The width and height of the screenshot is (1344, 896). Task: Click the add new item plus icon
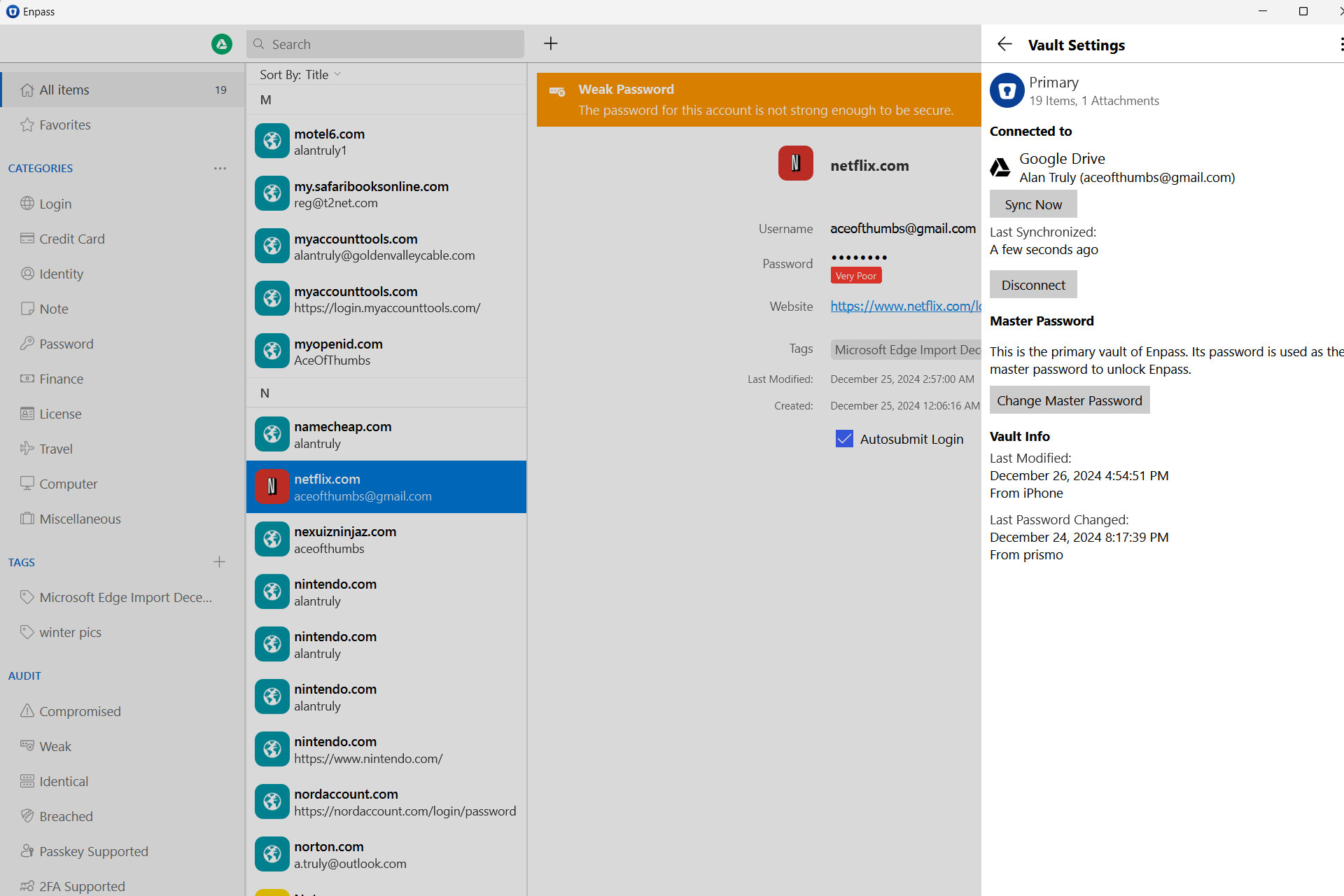551,42
